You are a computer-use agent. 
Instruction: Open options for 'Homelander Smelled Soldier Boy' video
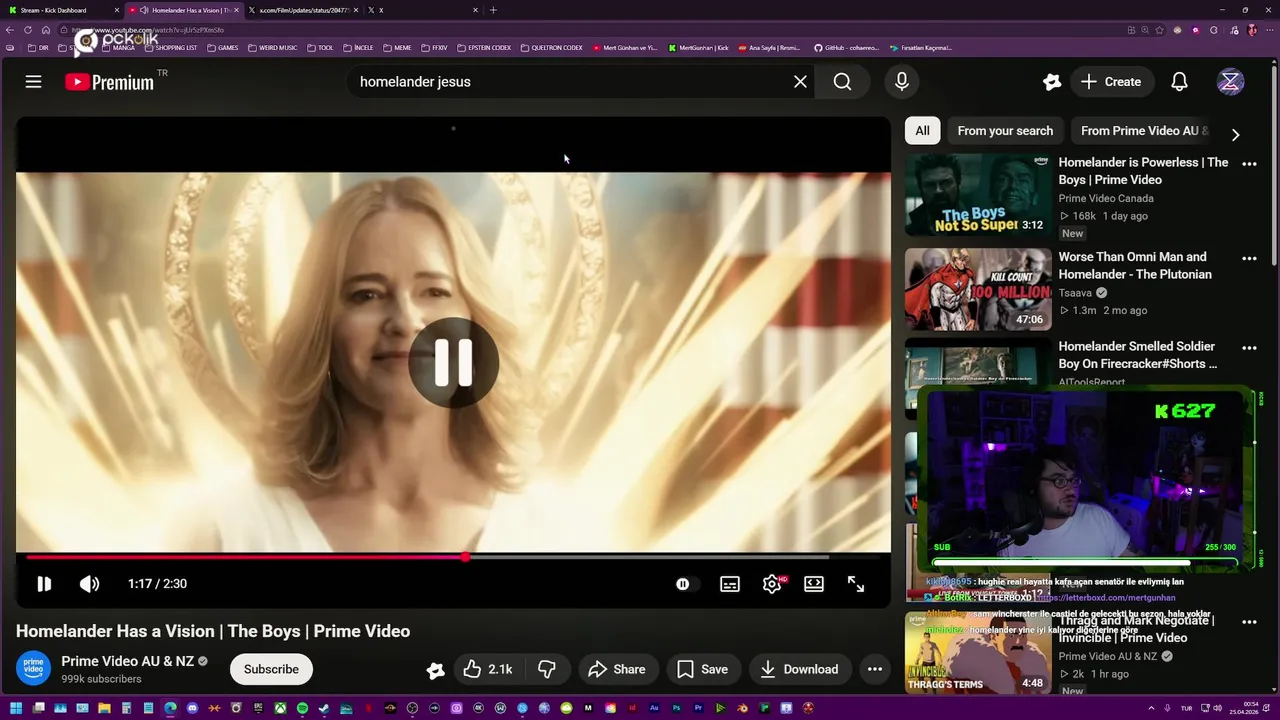[1249, 348]
